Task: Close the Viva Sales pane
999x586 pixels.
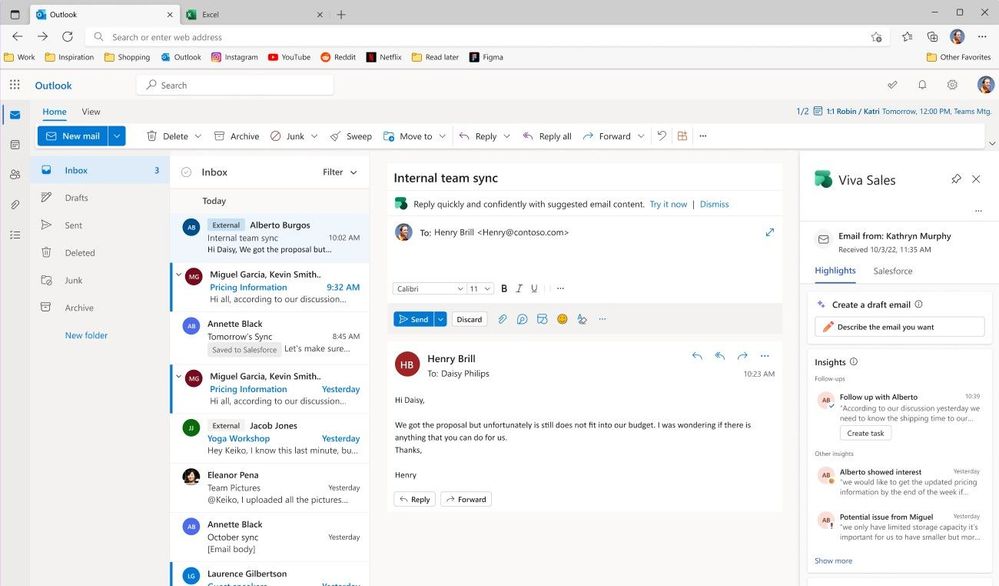Action: [x=976, y=179]
